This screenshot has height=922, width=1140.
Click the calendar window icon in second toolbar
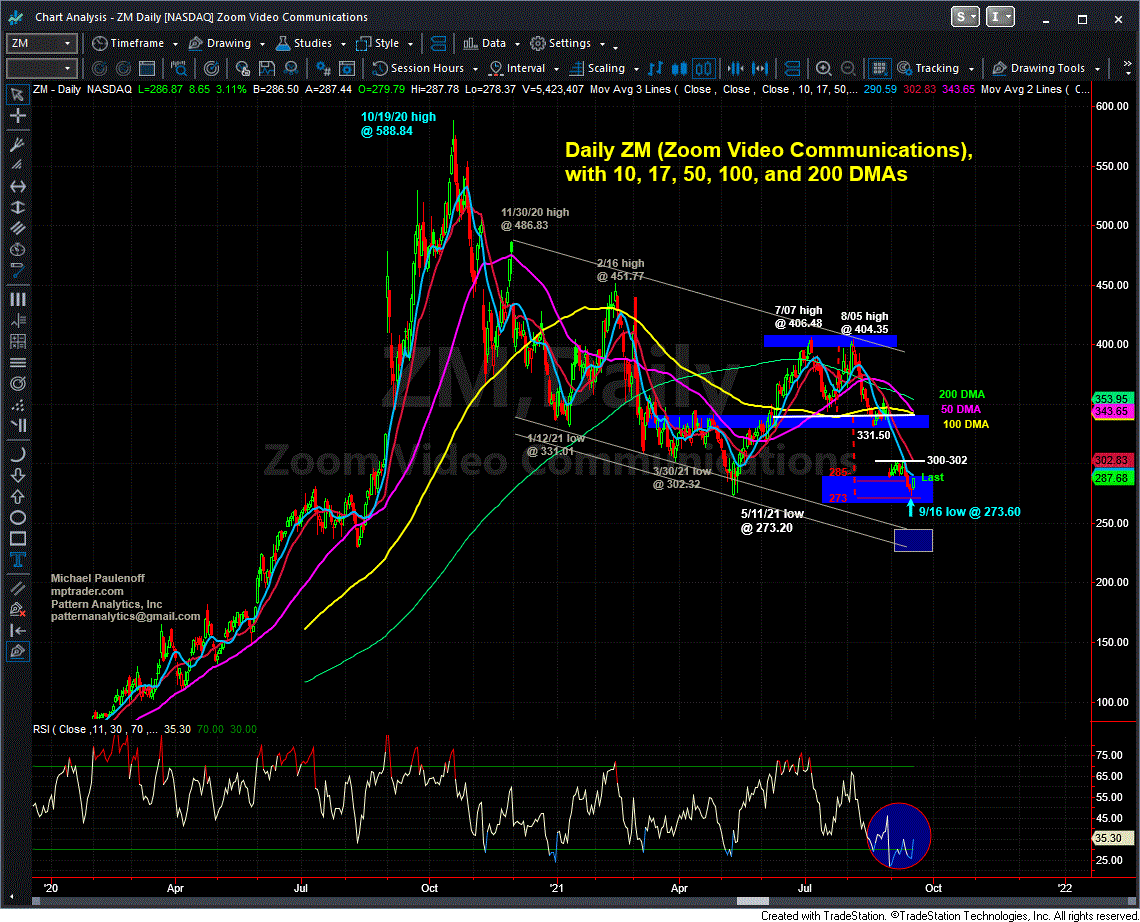pyautogui.click(x=147, y=68)
